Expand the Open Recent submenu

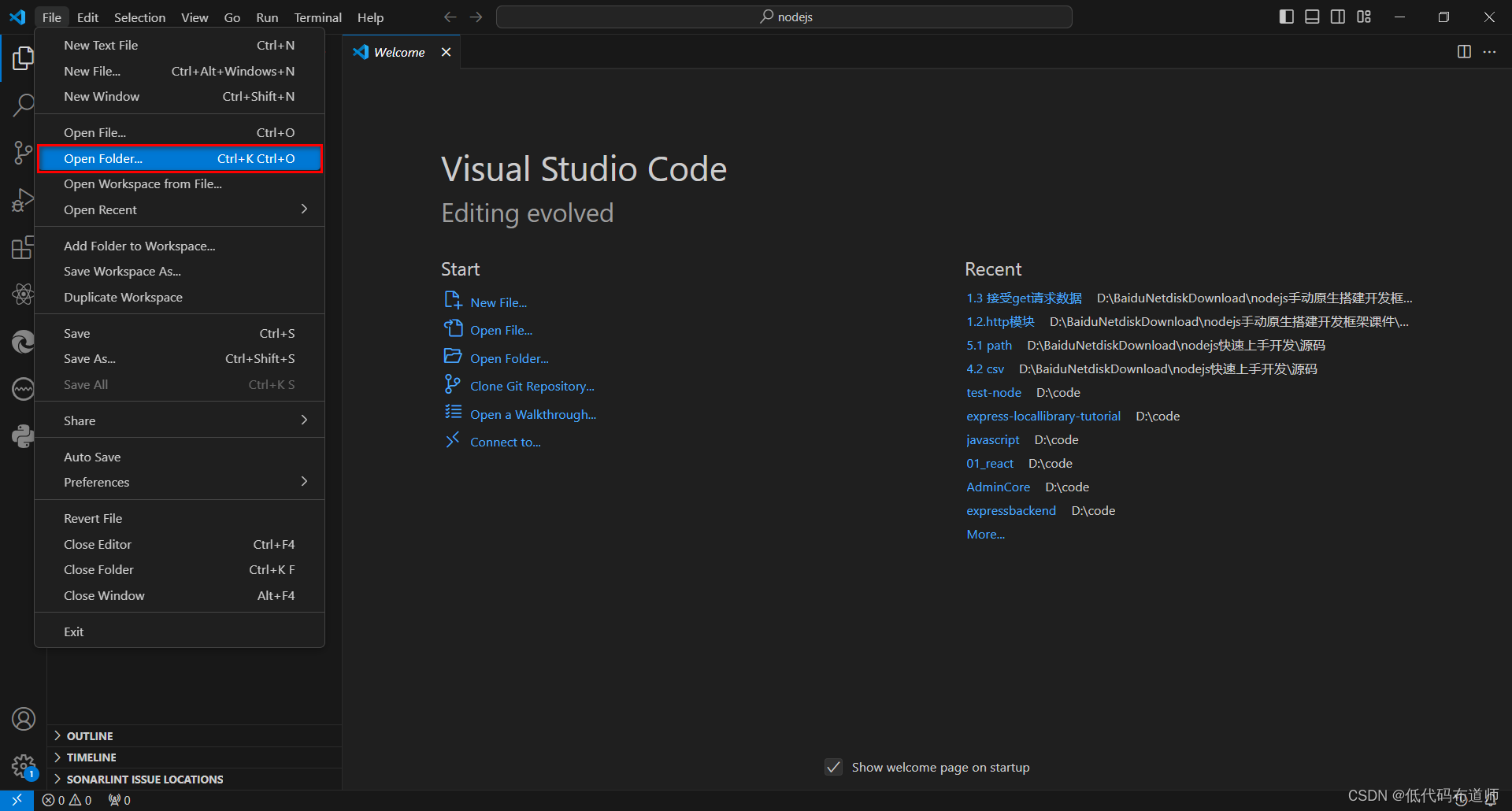coord(180,209)
